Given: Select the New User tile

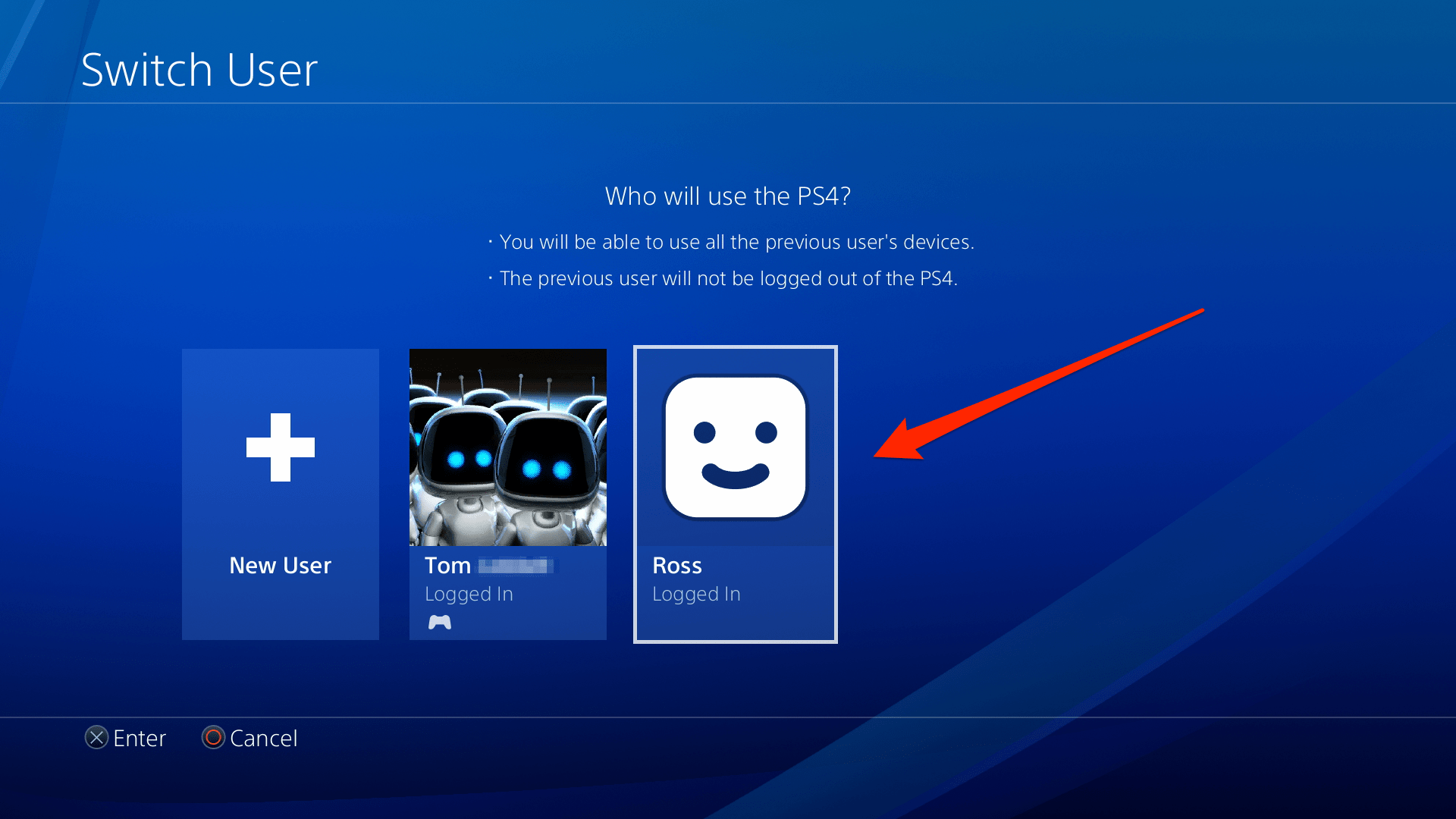Looking at the screenshot, I should (x=280, y=493).
